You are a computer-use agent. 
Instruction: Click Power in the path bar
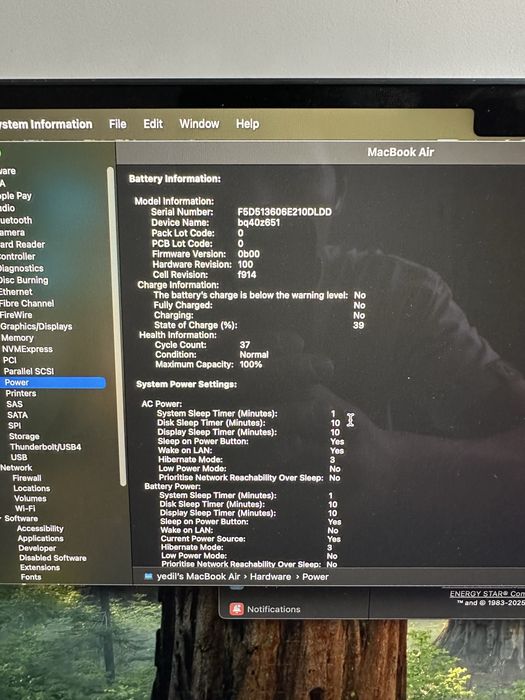[315, 576]
